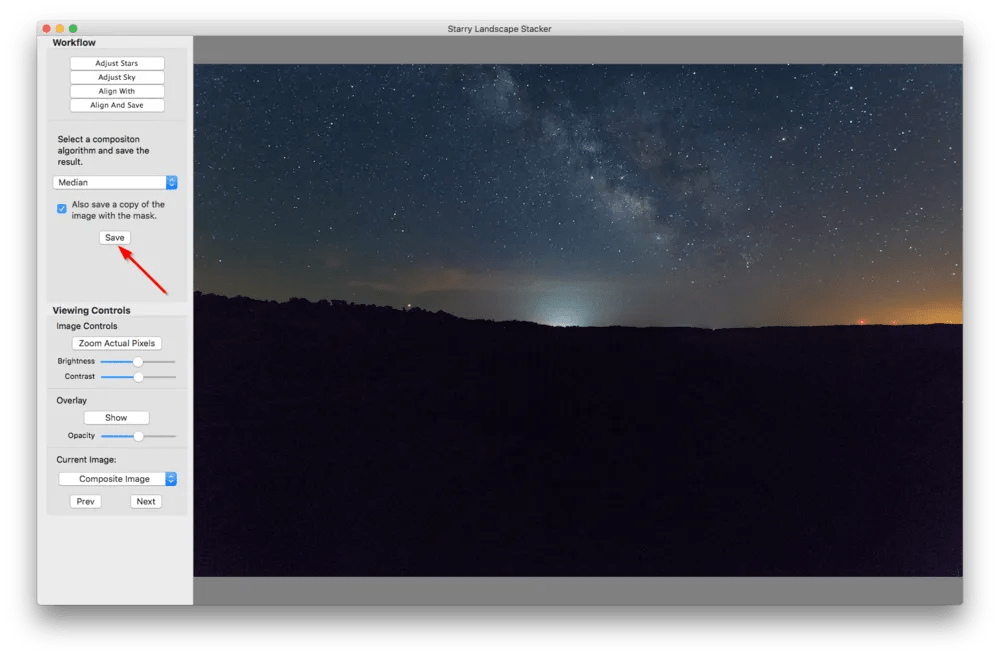The image size is (1000, 658).
Task: Click the Save button
Action: tap(115, 238)
